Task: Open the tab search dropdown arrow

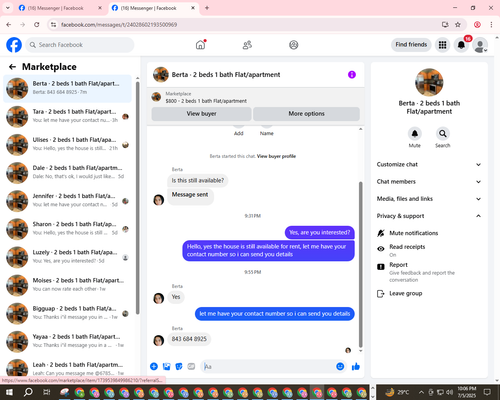Action: point(8,8)
